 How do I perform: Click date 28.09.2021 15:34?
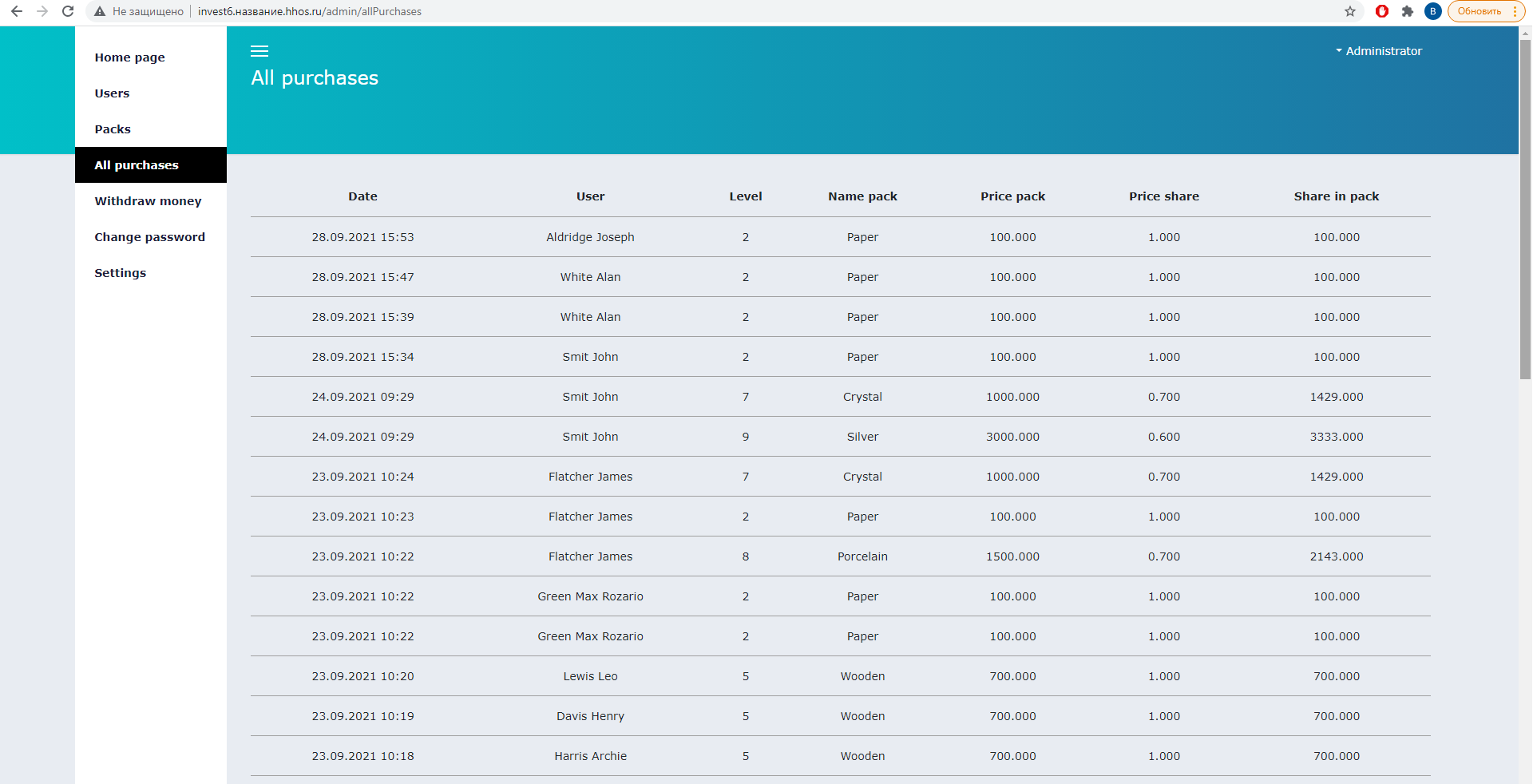click(362, 357)
